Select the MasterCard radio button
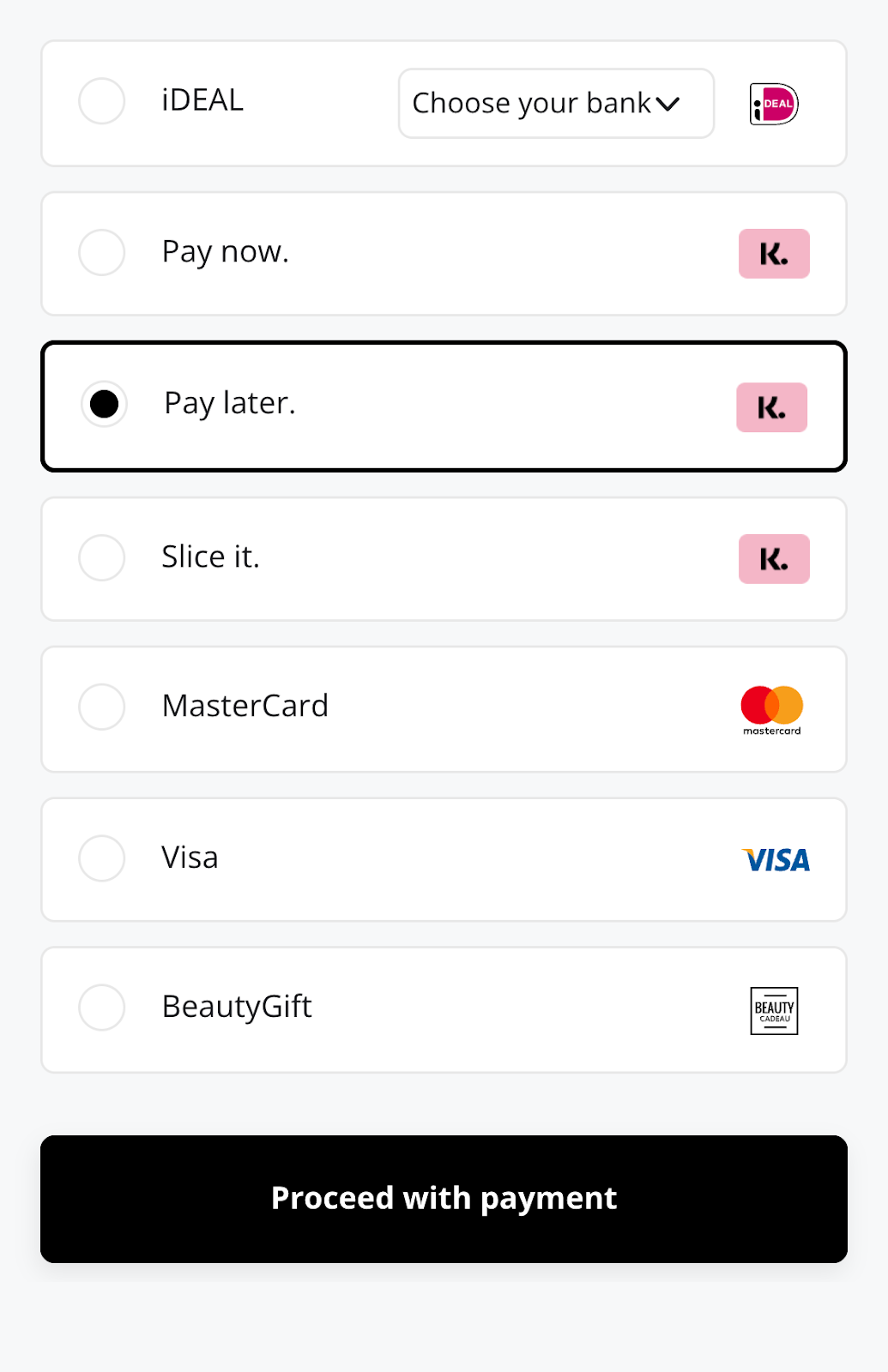Image resolution: width=888 pixels, height=1372 pixels. (x=102, y=707)
